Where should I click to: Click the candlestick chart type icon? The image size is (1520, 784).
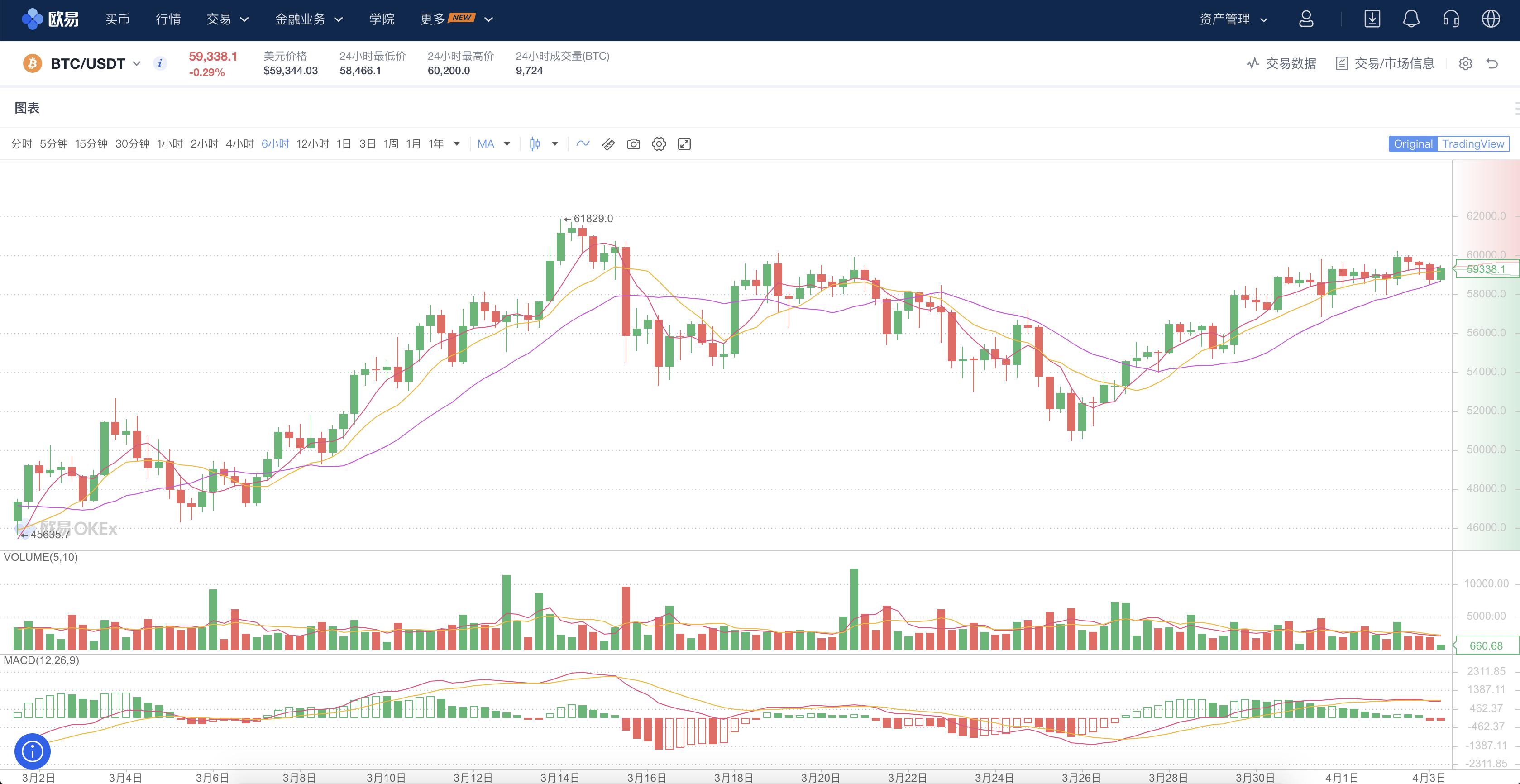coord(535,144)
